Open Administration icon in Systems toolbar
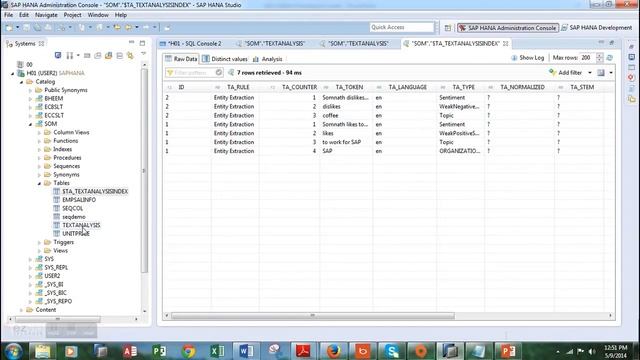Screen dimensions: 640x360 [58, 55]
